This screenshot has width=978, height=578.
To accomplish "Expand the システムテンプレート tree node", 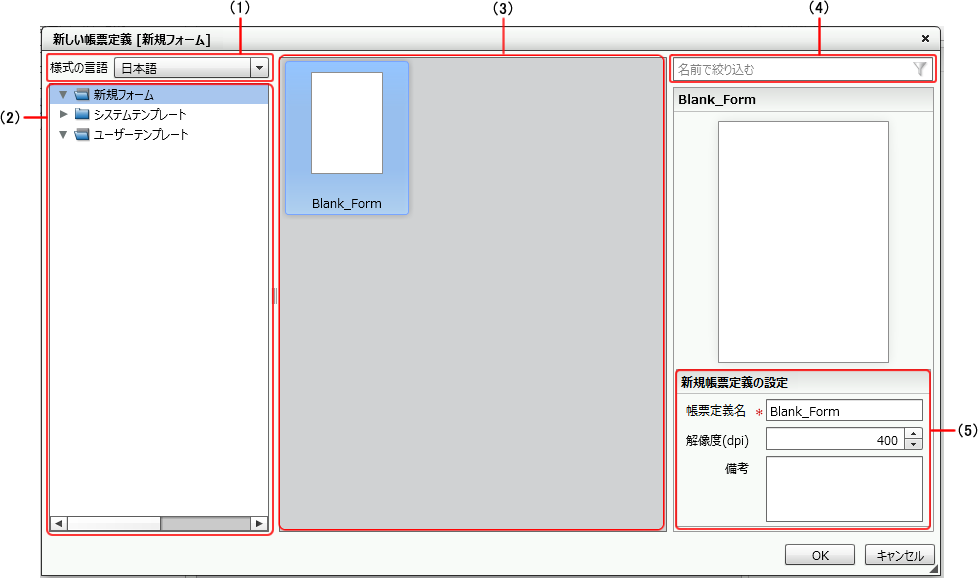I will (x=63, y=114).
